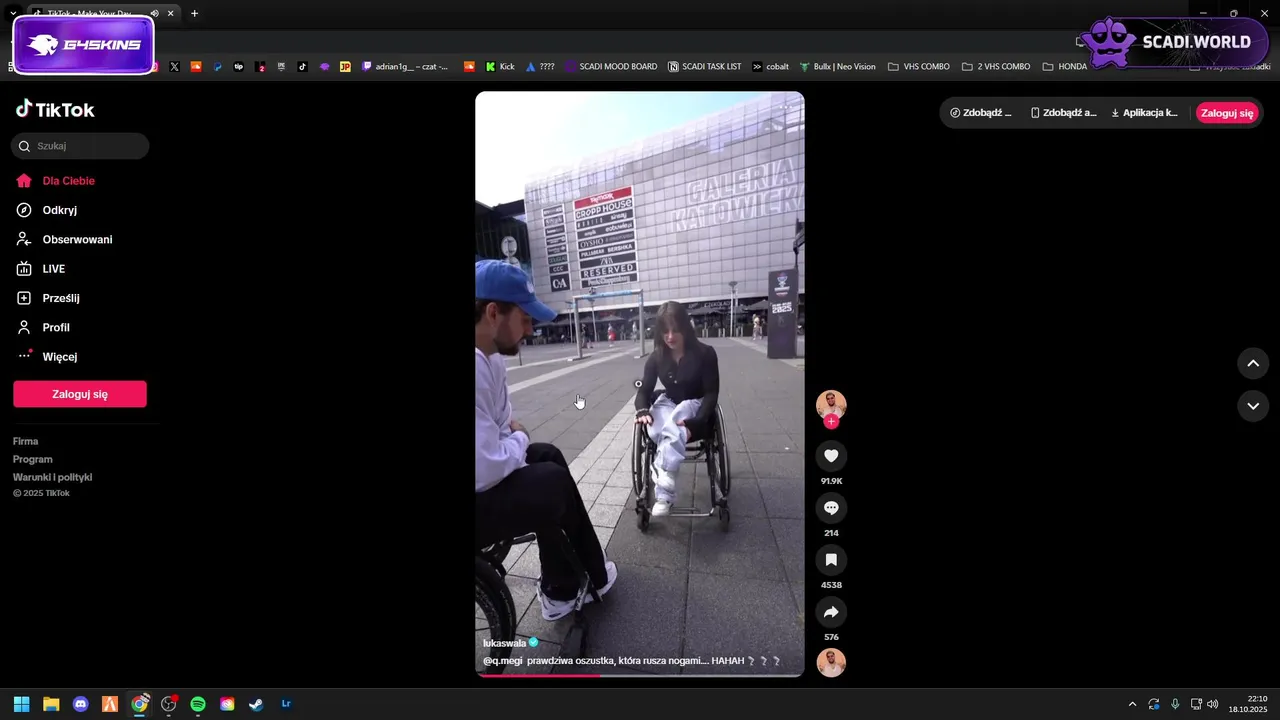Open the tab search dropdown arrow
This screenshot has width=1280, height=720.
(13, 13)
